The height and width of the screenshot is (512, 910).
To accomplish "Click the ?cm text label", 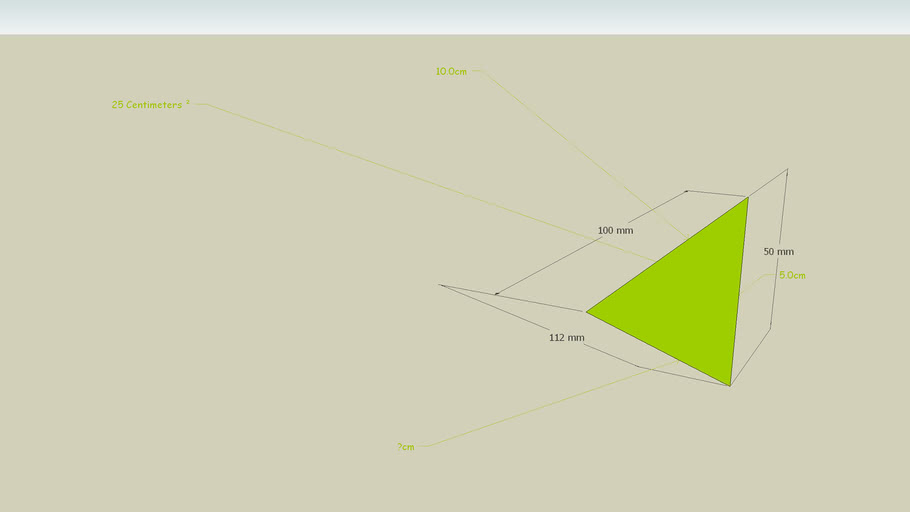I will [405, 447].
